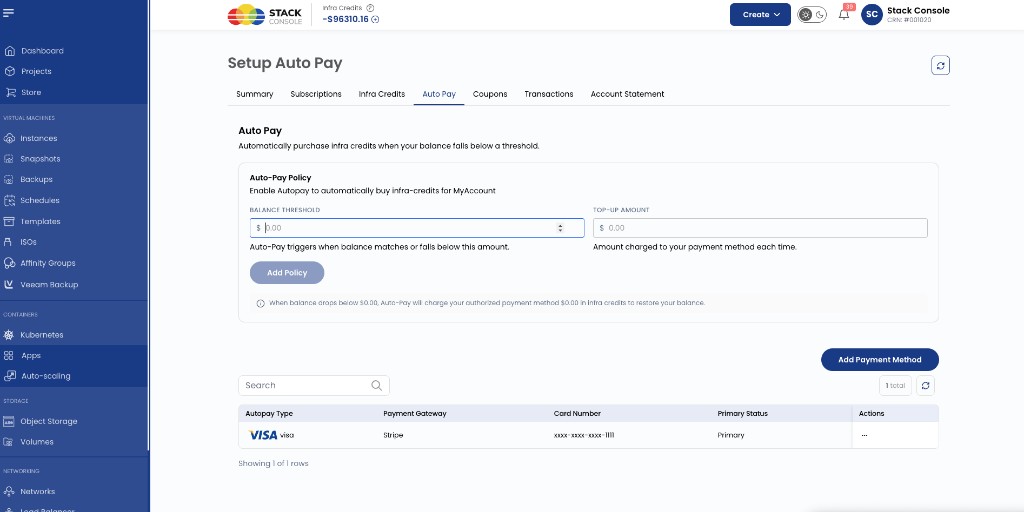Viewport: 1024px width, 512px height.
Task: Refresh page with top-right refresh icon
Action: click(x=940, y=65)
